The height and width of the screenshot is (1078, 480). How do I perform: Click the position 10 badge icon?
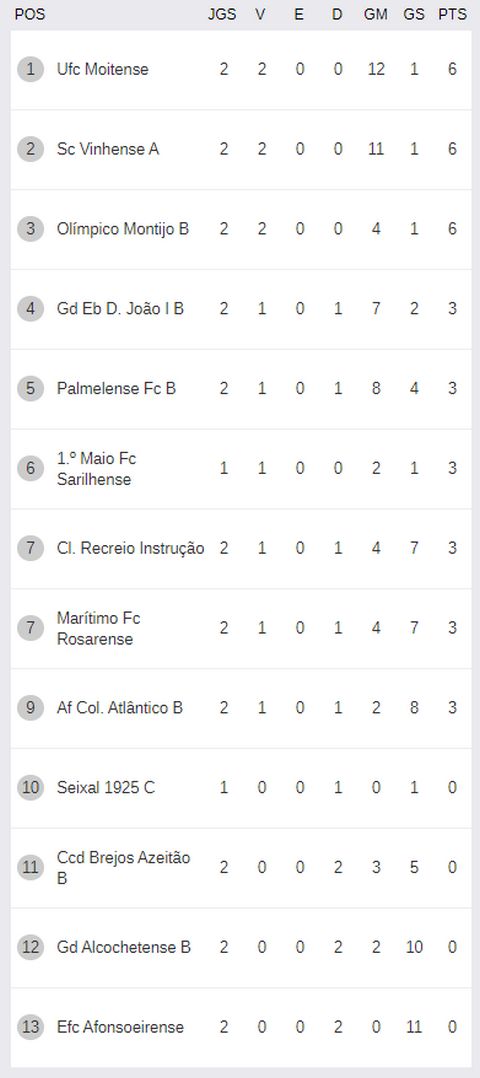tap(30, 787)
